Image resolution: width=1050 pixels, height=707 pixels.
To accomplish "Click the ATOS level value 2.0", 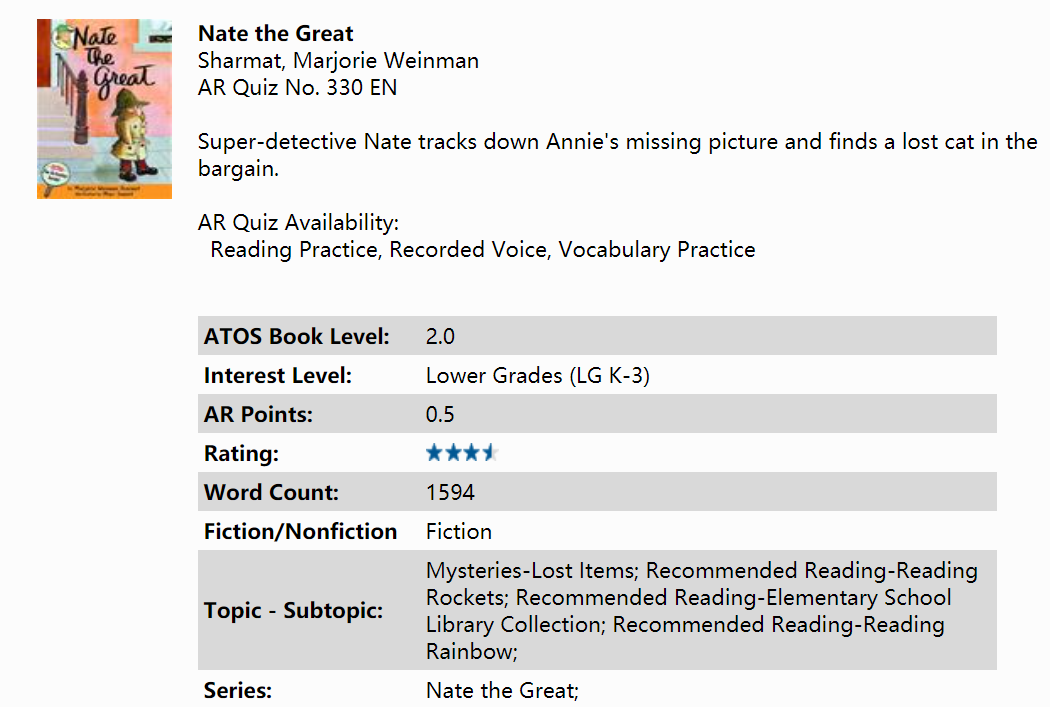I will pyautogui.click(x=440, y=336).
